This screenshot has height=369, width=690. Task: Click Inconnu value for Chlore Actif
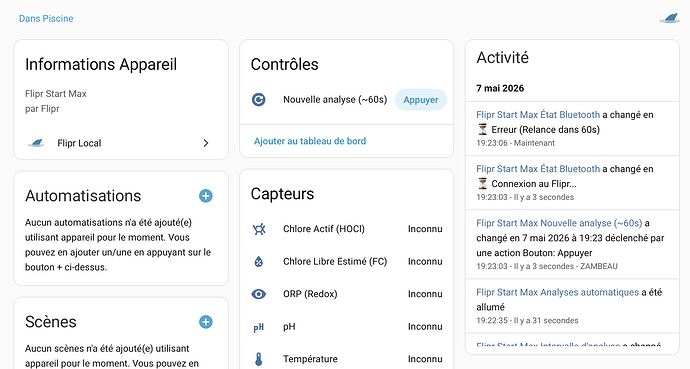coord(425,229)
